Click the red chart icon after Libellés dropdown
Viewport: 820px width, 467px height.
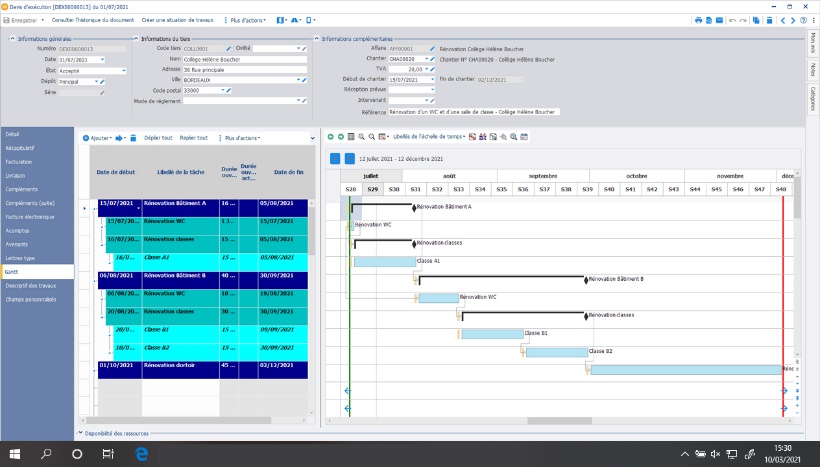(x=472, y=136)
